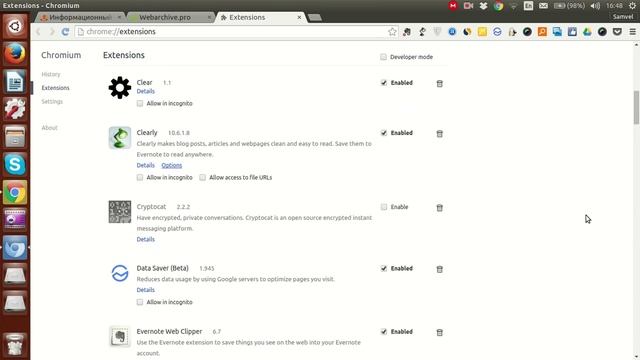Open the Chromium hamburger menu
This screenshot has height=360, width=640.
(x=632, y=31)
